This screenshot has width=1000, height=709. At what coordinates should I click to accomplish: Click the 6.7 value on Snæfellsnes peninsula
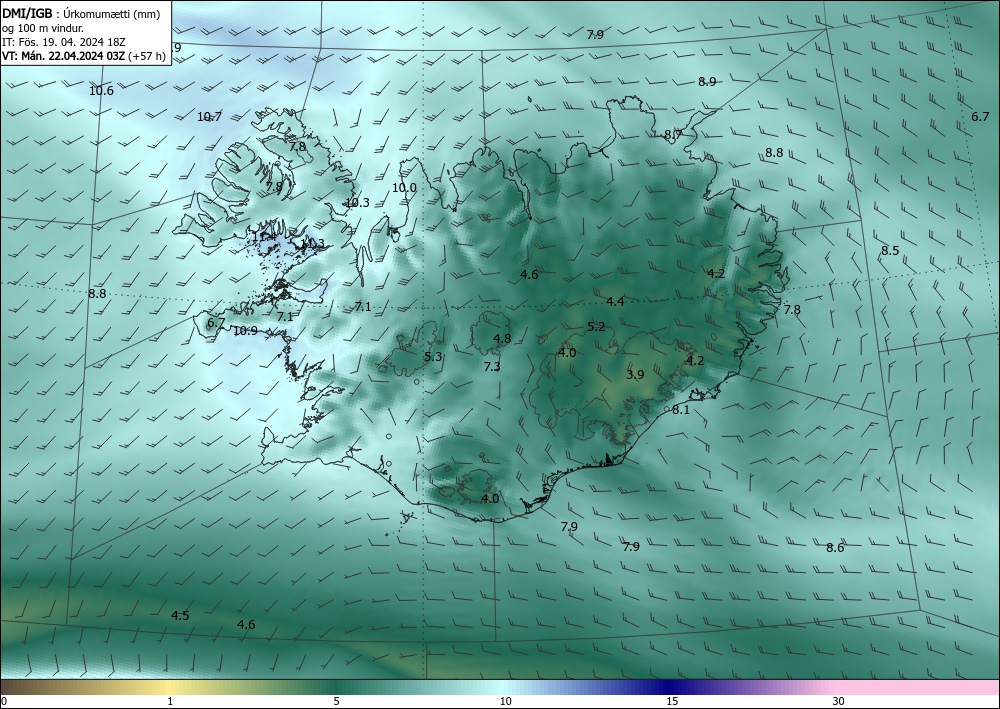[216, 323]
